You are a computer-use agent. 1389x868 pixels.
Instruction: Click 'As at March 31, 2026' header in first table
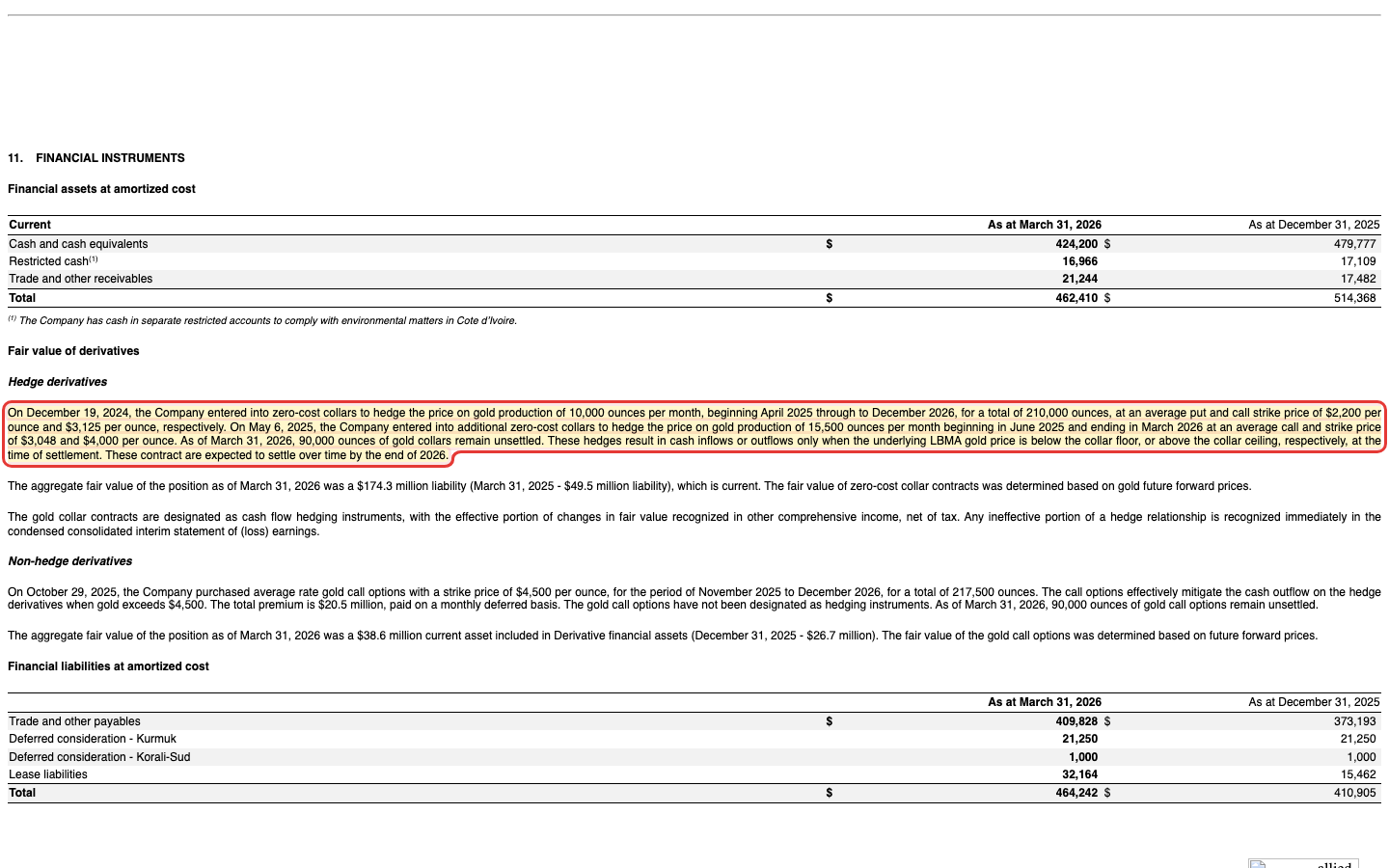coord(1045,225)
